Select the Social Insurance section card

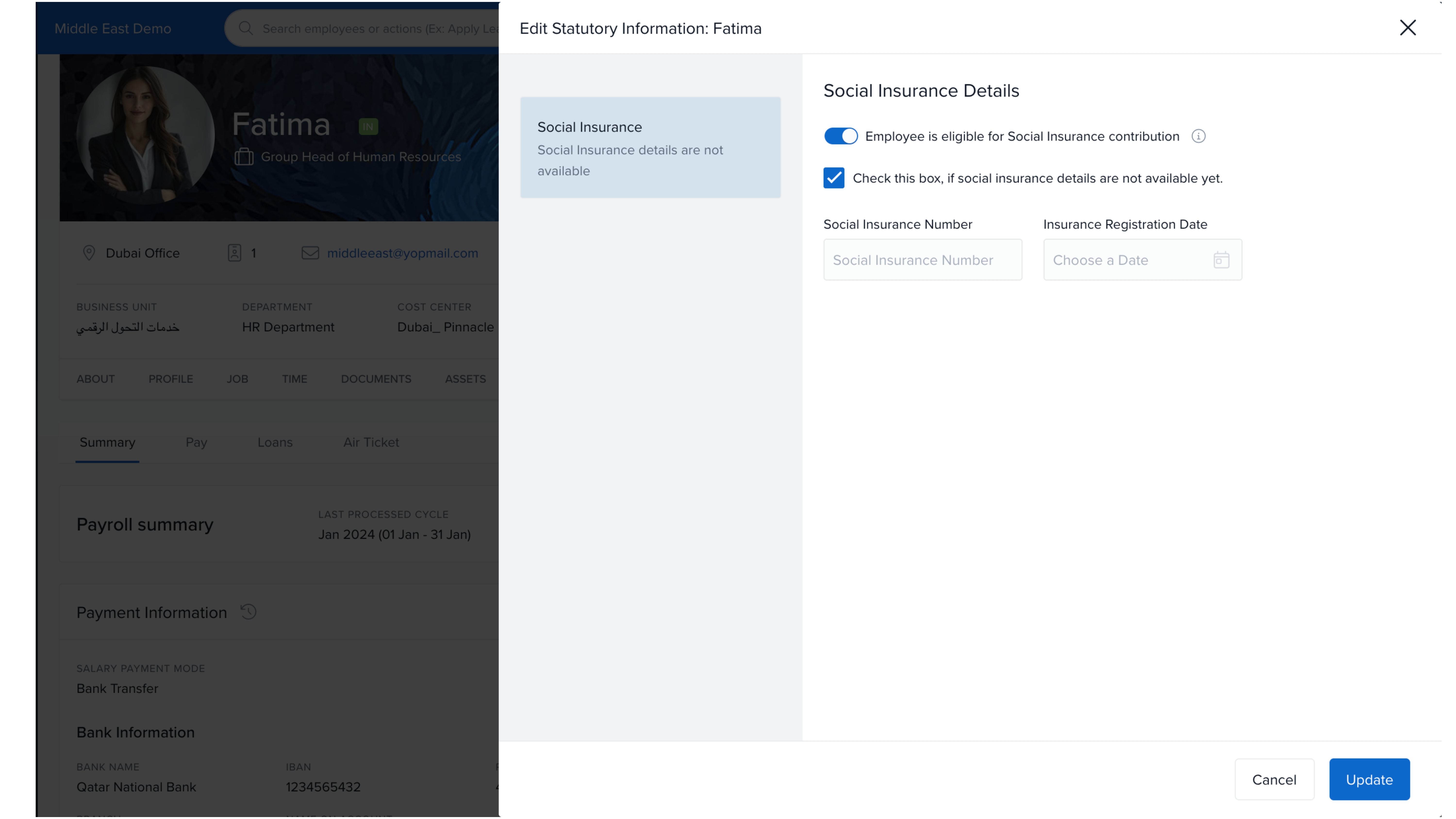pos(650,148)
